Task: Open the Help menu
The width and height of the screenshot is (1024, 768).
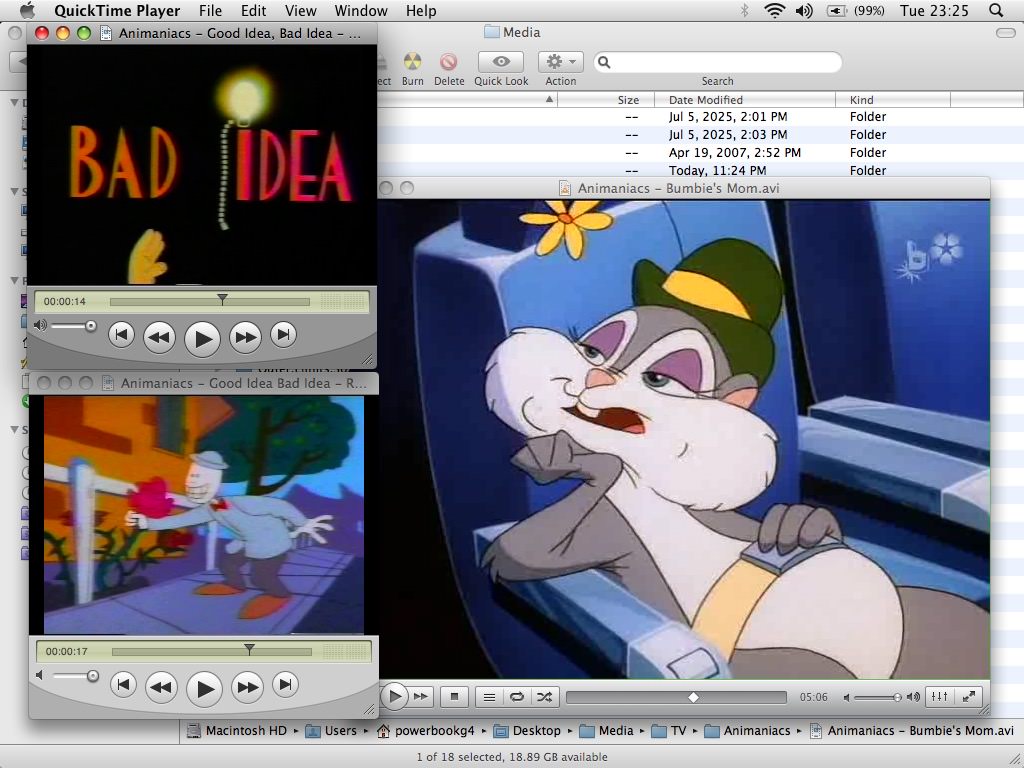Action: click(421, 10)
